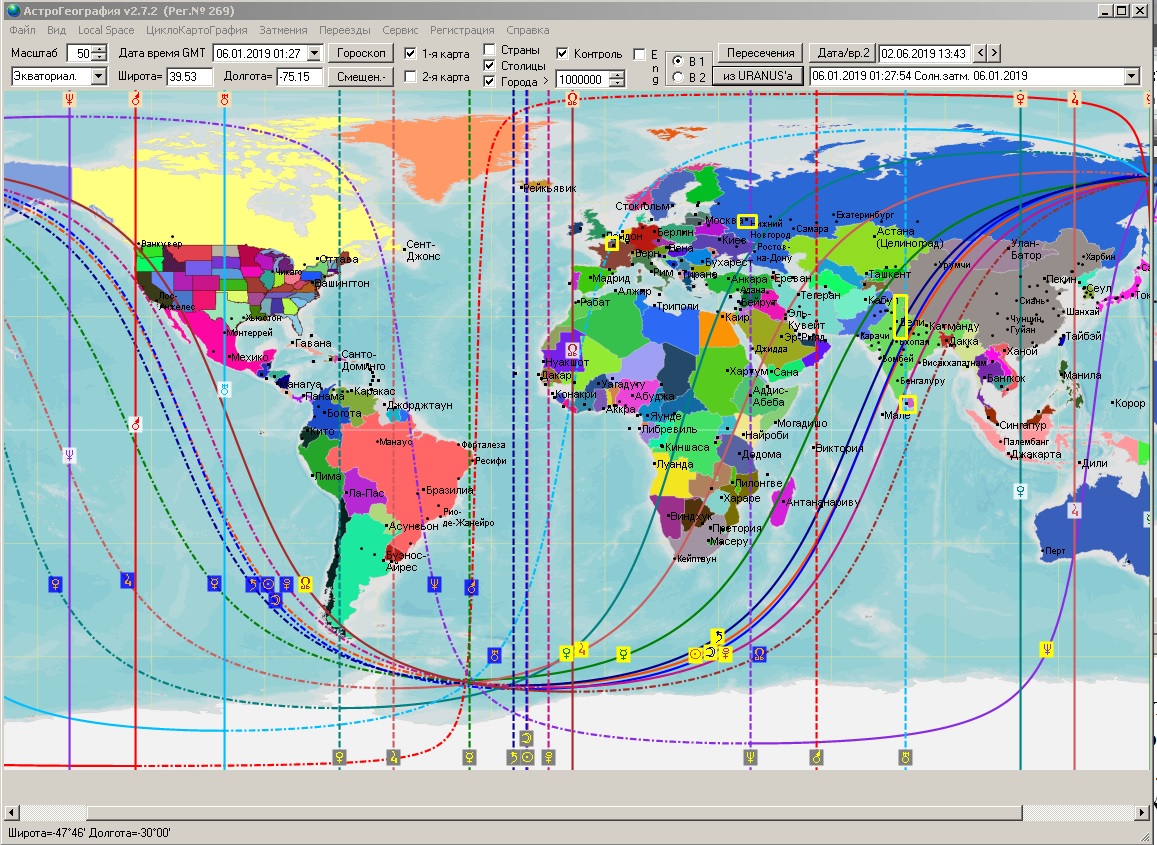Expand the Дата время GMT dropdown
The height and width of the screenshot is (845, 1157).
coord(314,53)
